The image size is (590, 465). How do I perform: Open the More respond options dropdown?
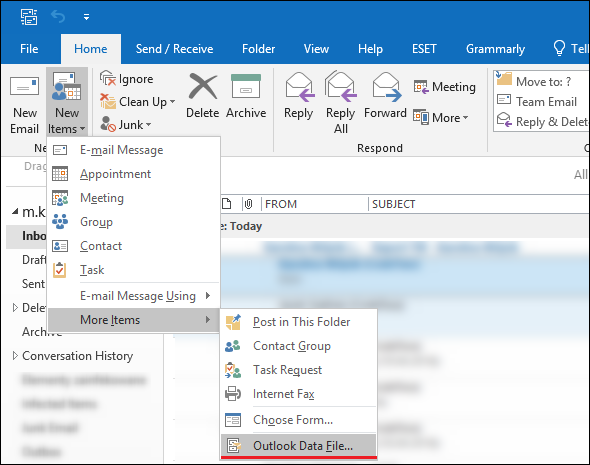[x=441, y=118]
